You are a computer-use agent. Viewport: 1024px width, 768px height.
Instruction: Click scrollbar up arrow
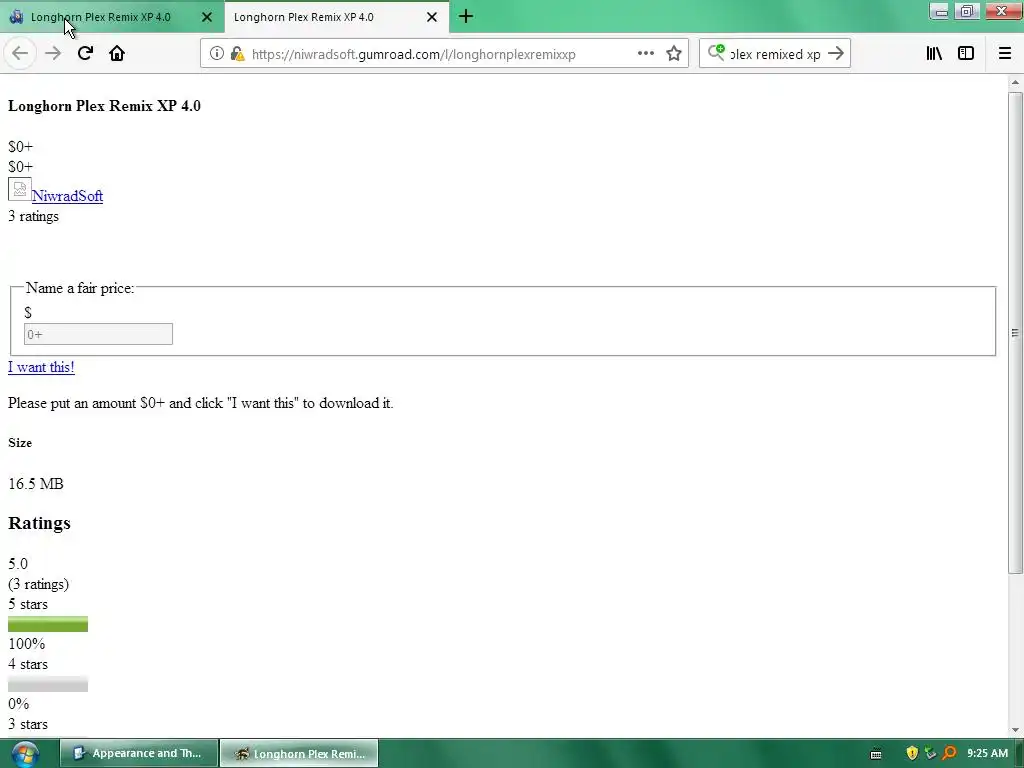1015,82
